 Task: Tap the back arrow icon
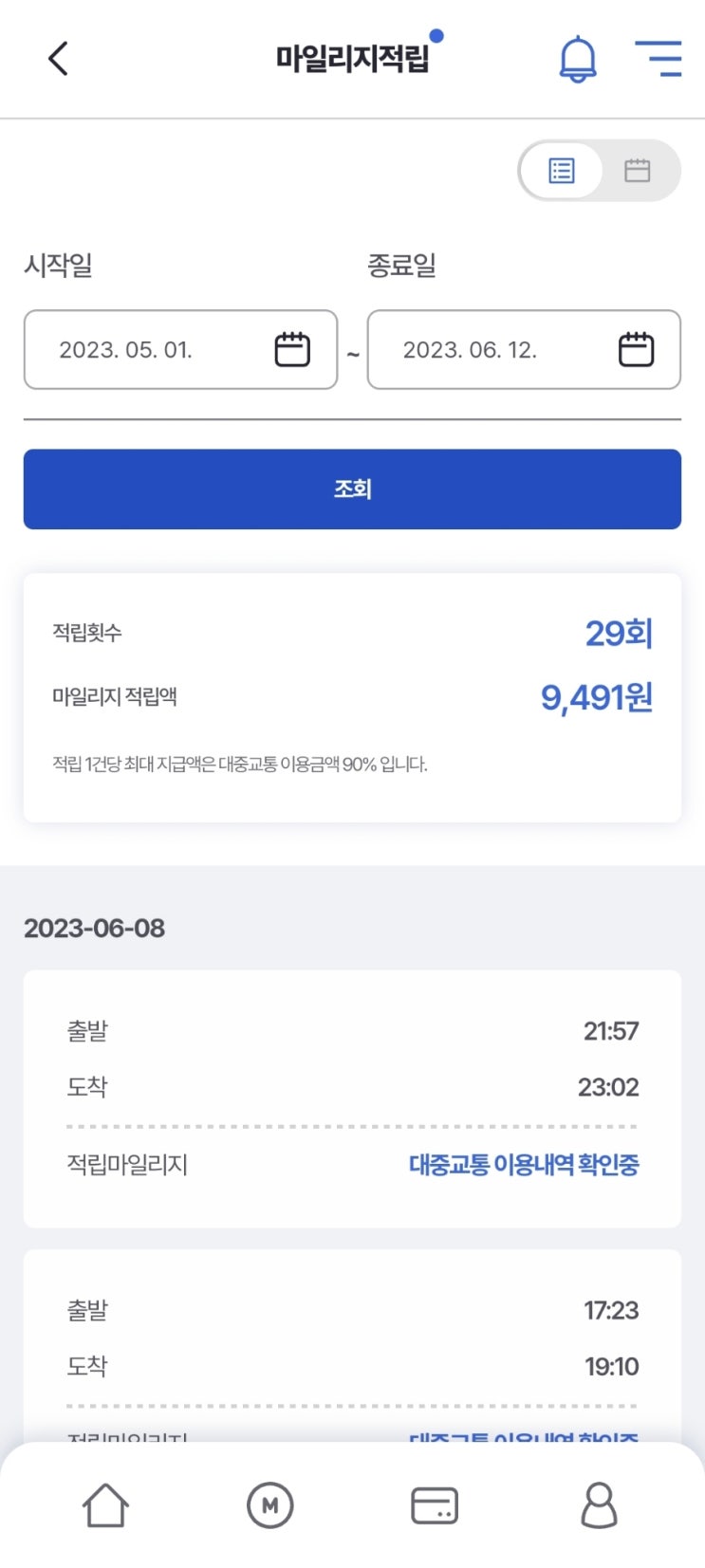pyautogui.click(x=58, y=59)
